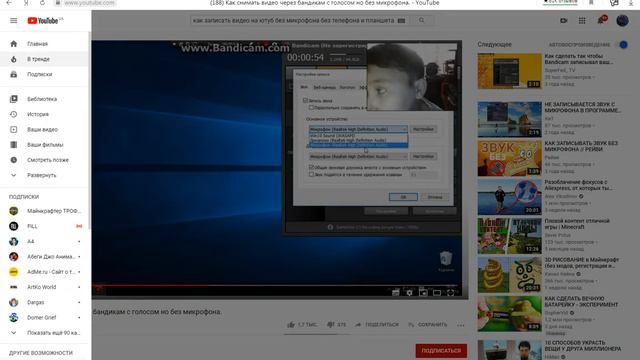Open the Абеги Джо Анима subscription channel

(44, 257)
